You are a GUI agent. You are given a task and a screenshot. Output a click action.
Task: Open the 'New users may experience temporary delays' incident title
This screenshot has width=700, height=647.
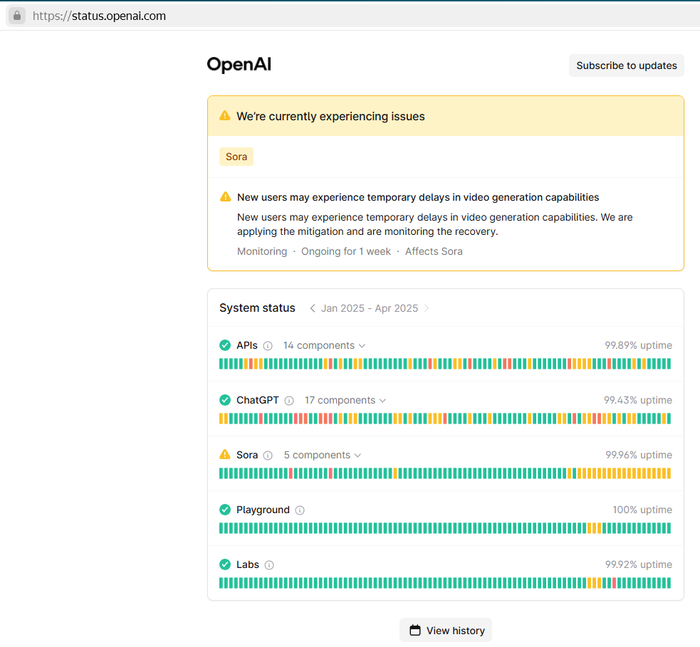[418, 197]
